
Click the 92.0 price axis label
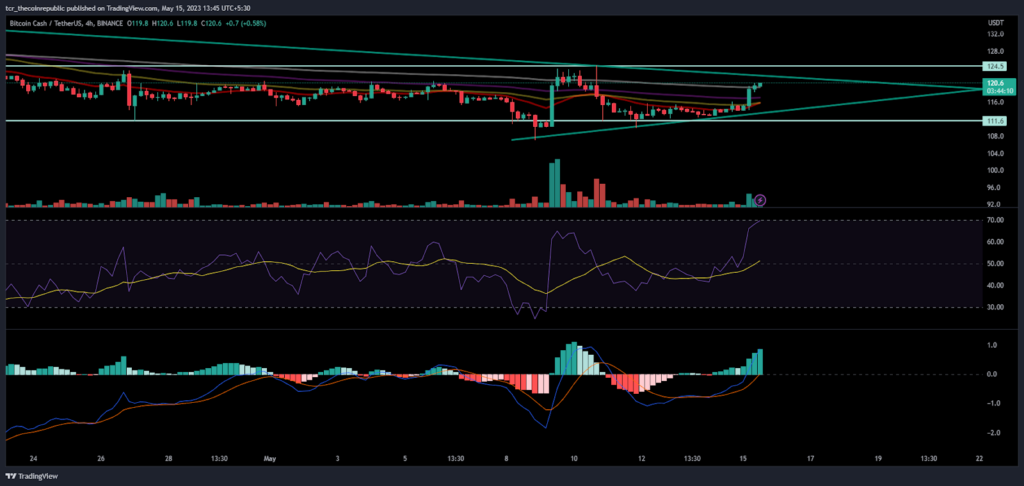(996, 204)
